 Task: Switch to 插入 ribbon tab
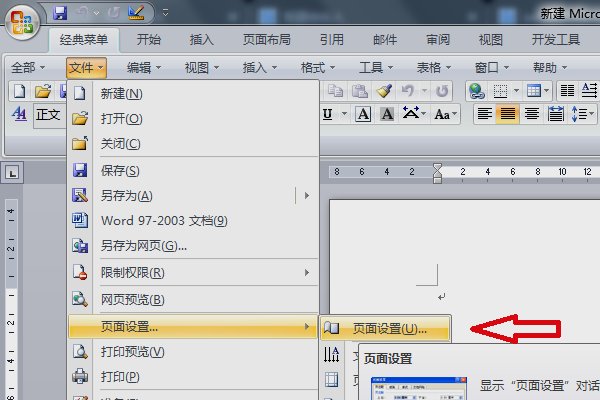pyautogui.click(x=202, y=39)
